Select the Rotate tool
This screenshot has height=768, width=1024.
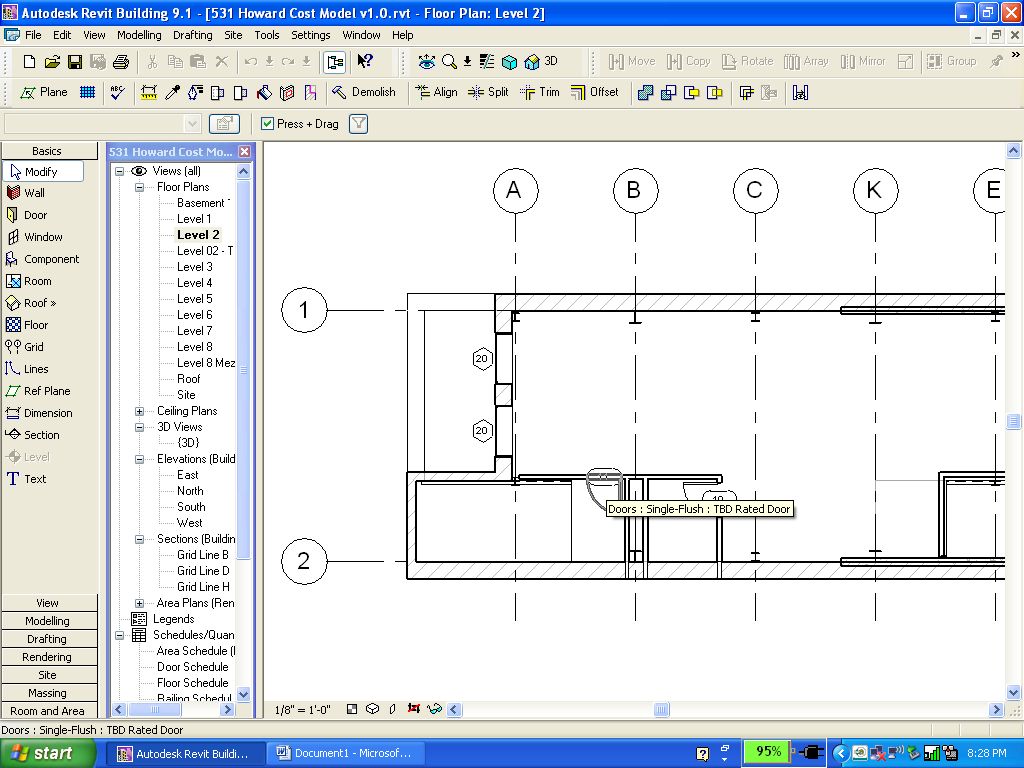click(x=748, y=61)
